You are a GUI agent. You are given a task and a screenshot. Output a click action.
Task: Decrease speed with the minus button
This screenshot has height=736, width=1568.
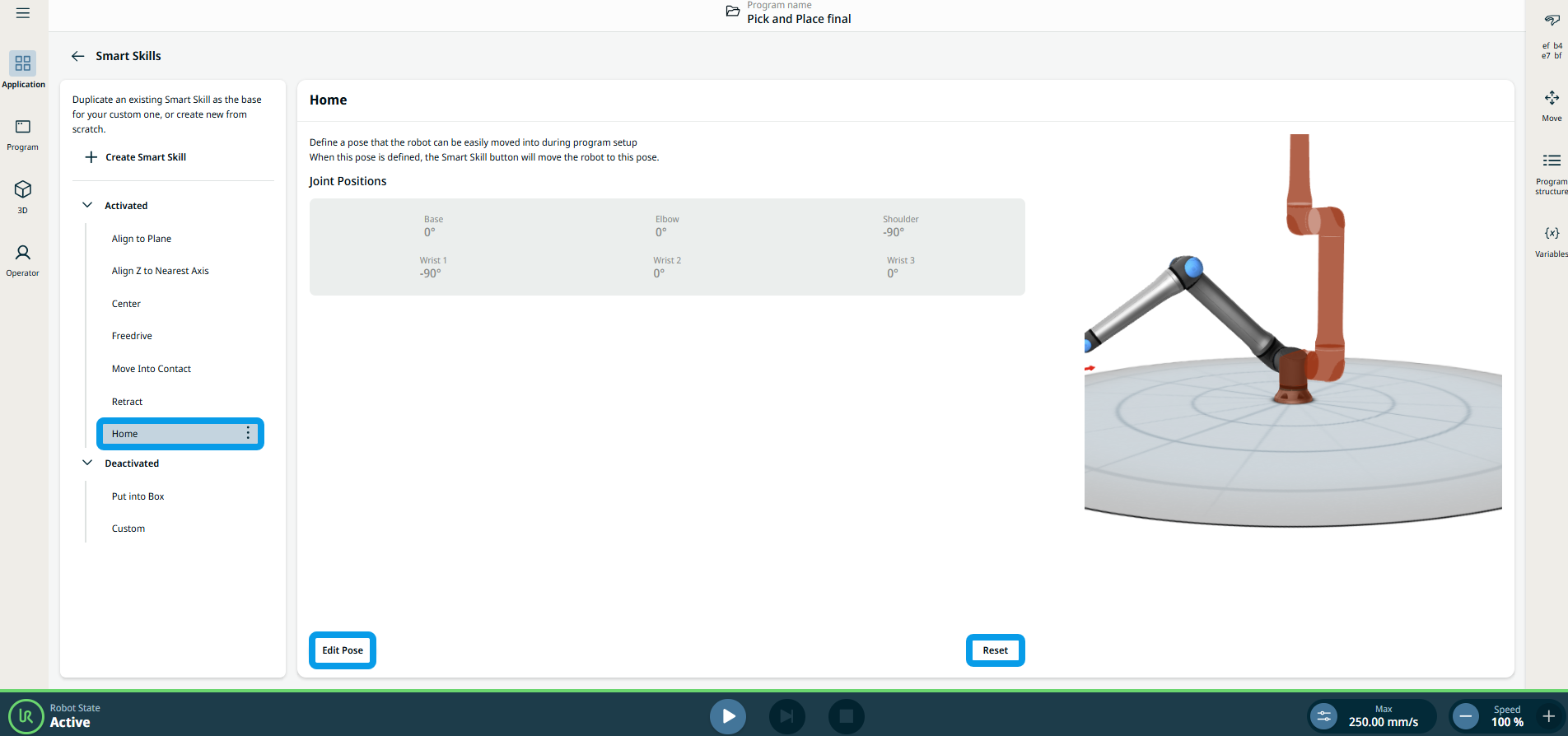1465,716
